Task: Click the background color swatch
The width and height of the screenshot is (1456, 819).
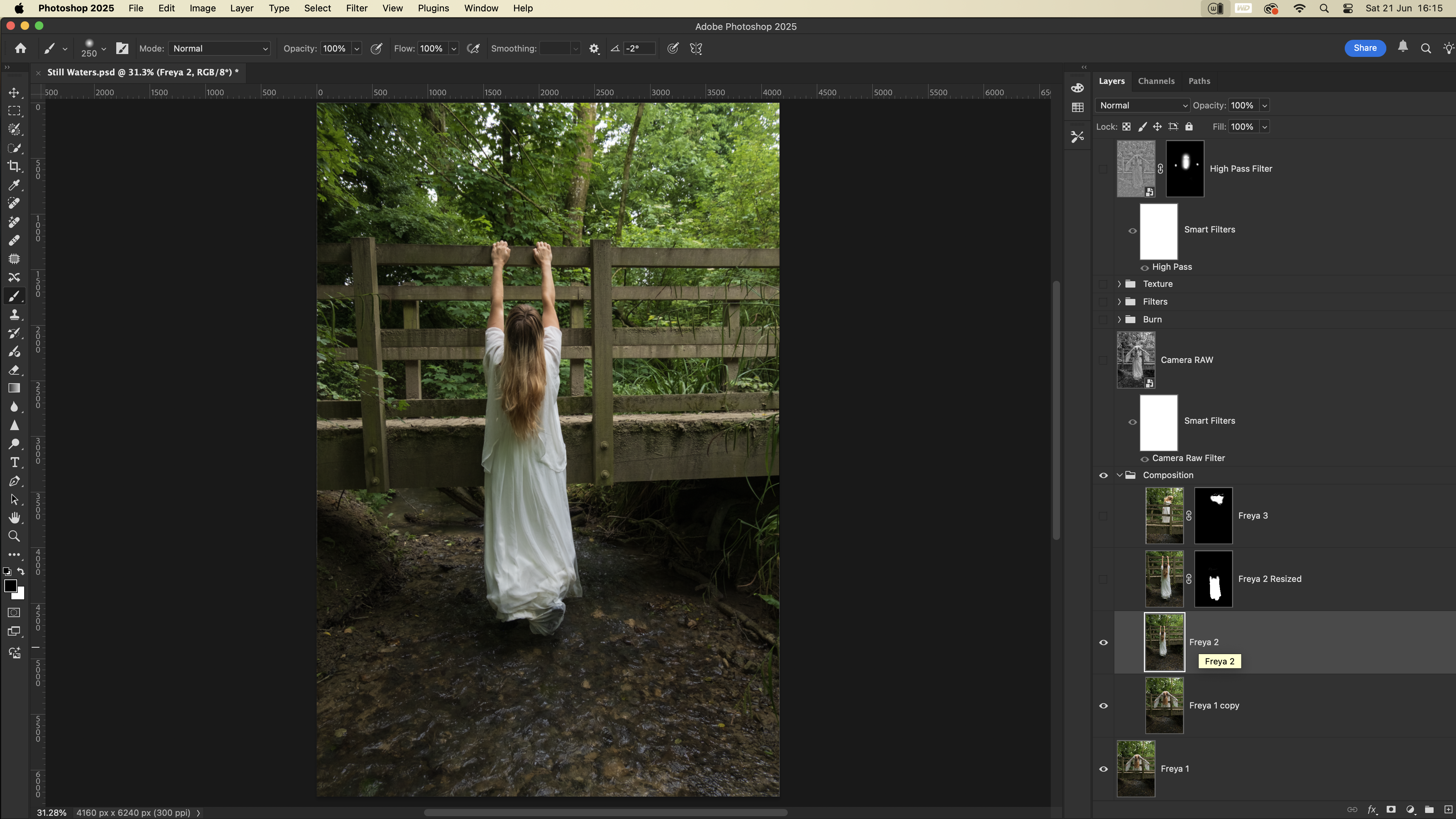Action: (21, 595)
